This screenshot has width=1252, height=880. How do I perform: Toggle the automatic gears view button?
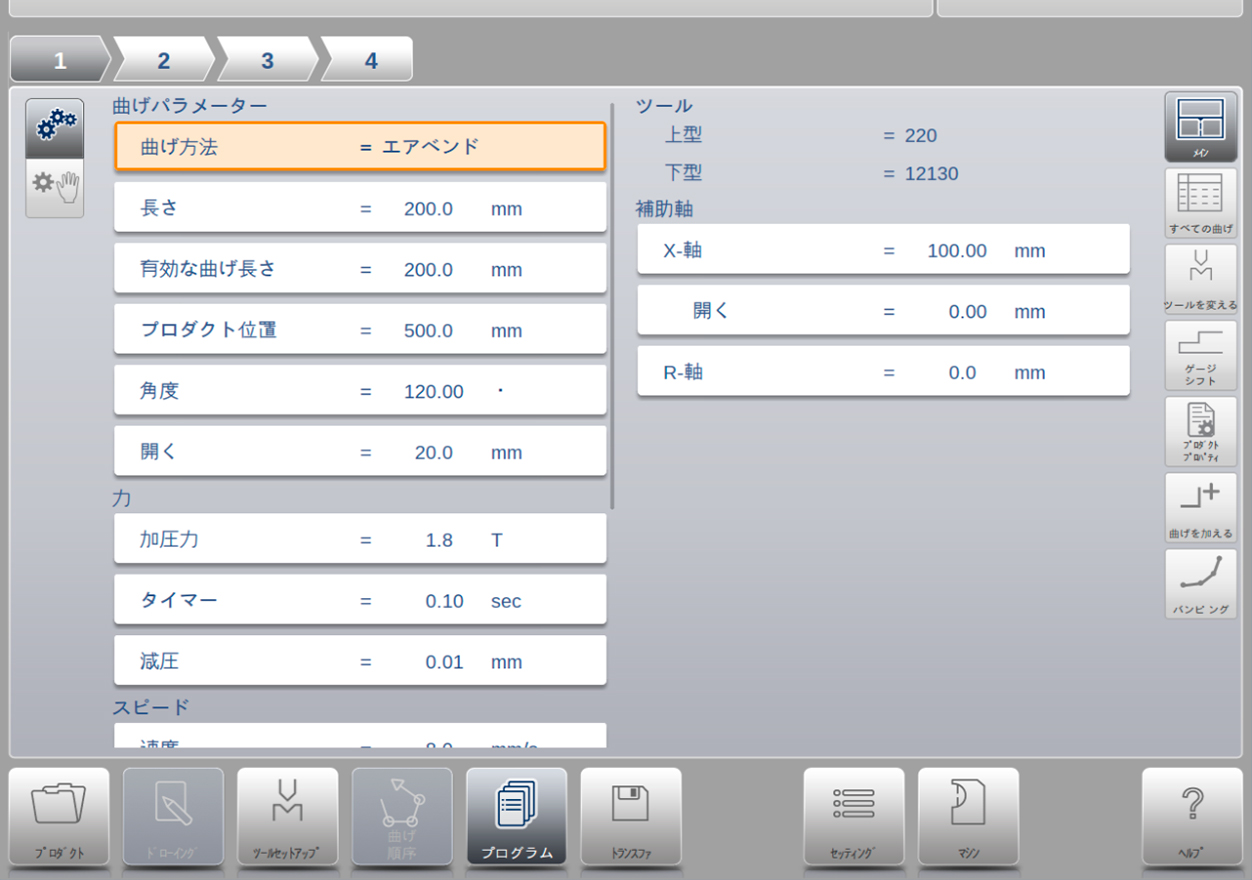tap(55, 127)
